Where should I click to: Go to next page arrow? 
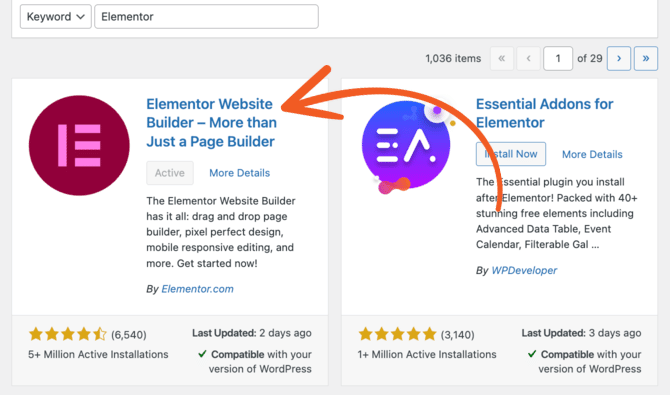(619, 58)
